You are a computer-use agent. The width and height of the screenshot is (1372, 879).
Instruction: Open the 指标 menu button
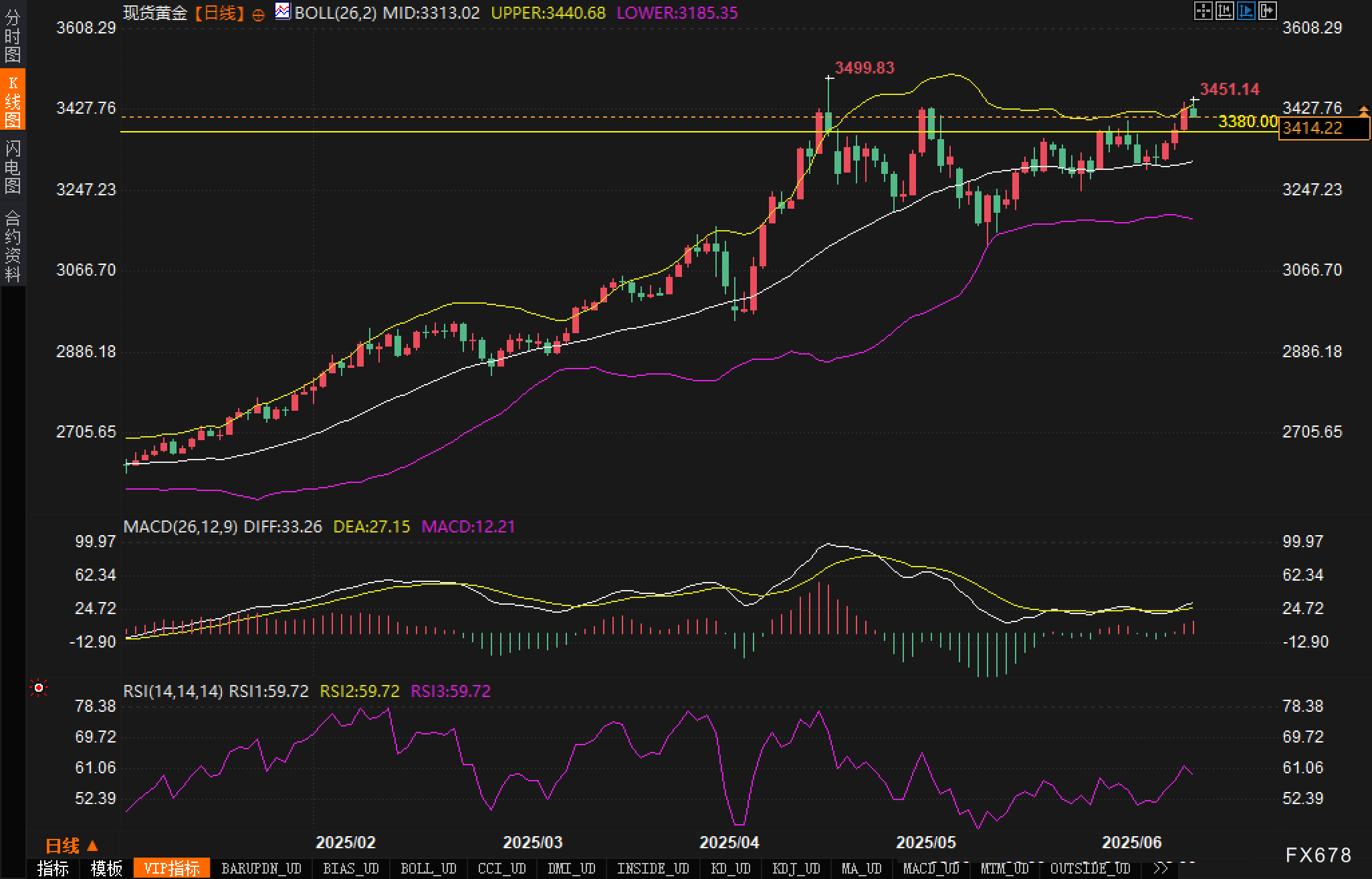pyautogui.click(x=53, y=868)
